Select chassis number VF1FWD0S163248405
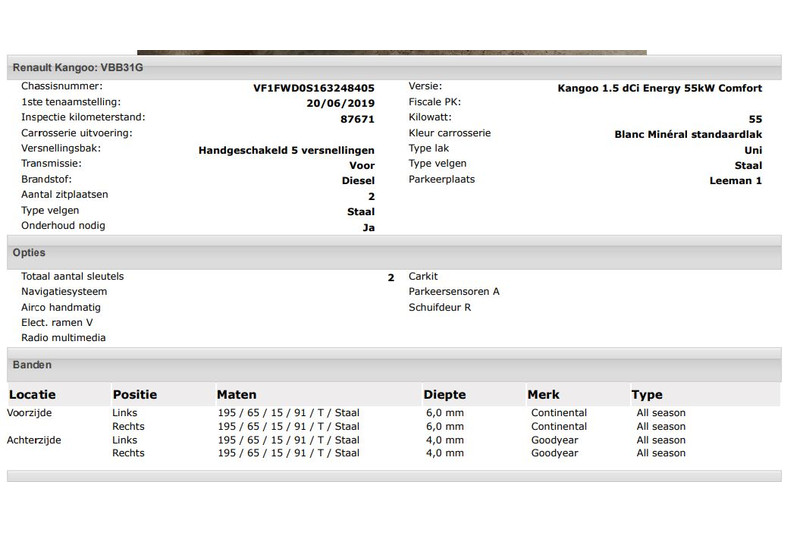Screen dimensions: 800x533 click(x=313, y=87)
